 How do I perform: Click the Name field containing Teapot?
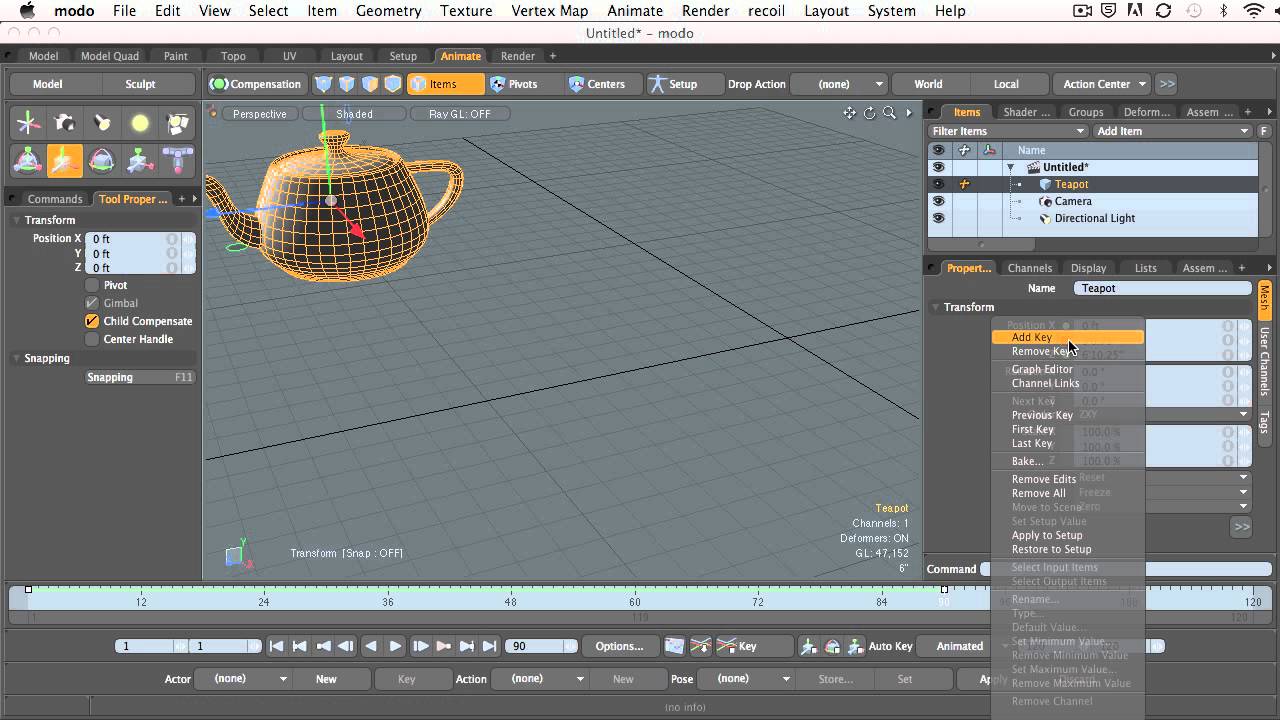(1162, 288)
